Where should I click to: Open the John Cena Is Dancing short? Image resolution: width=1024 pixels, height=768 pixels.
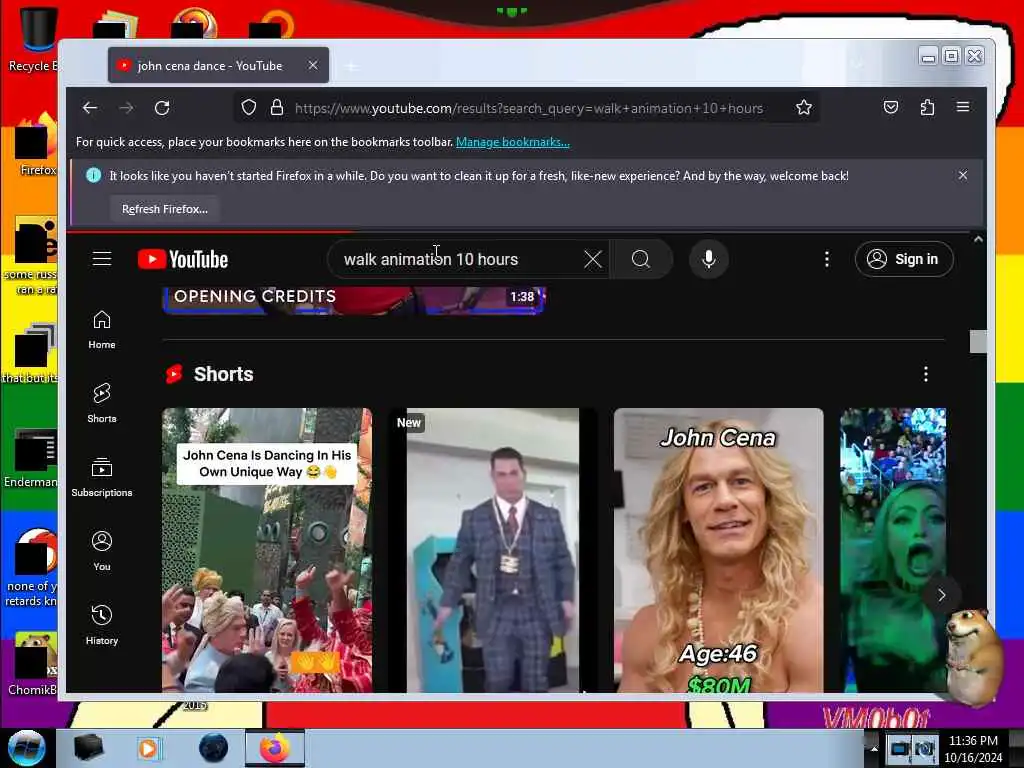[267, 550]
